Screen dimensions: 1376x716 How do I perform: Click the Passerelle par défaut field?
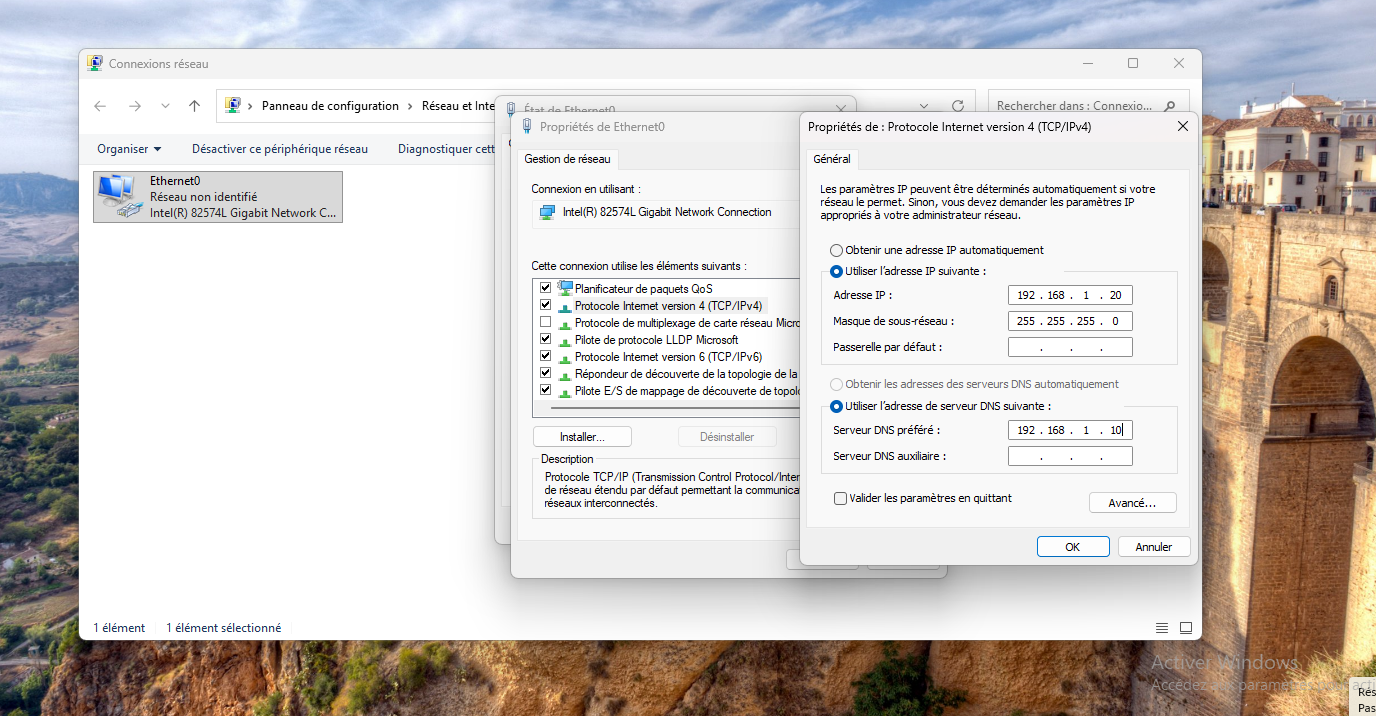pos(1070,347)
